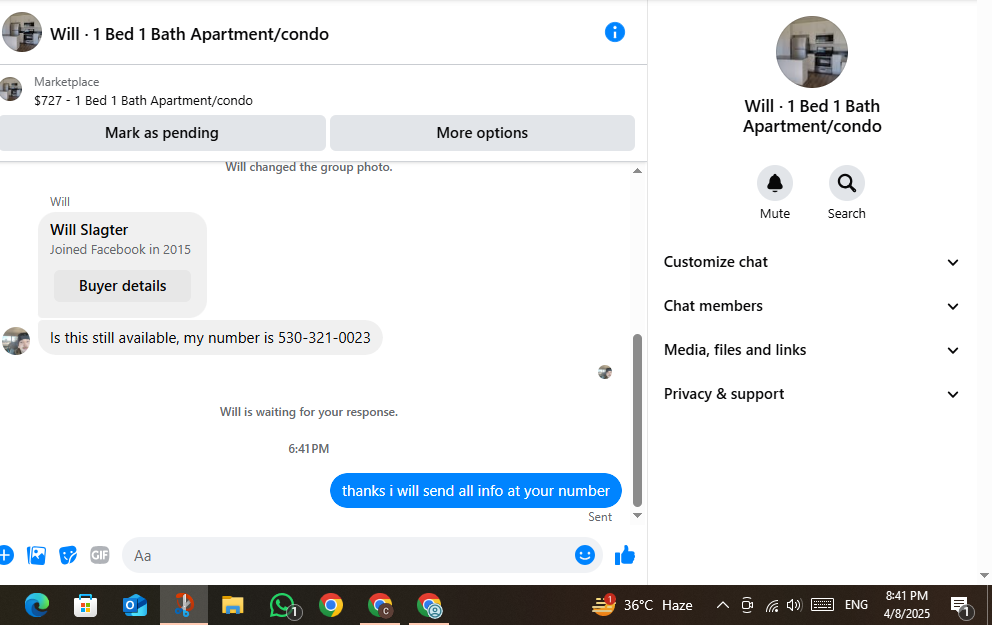View Buyer details for Will Slagter
This screenshot has width=992, height=625.
point(122,286)
